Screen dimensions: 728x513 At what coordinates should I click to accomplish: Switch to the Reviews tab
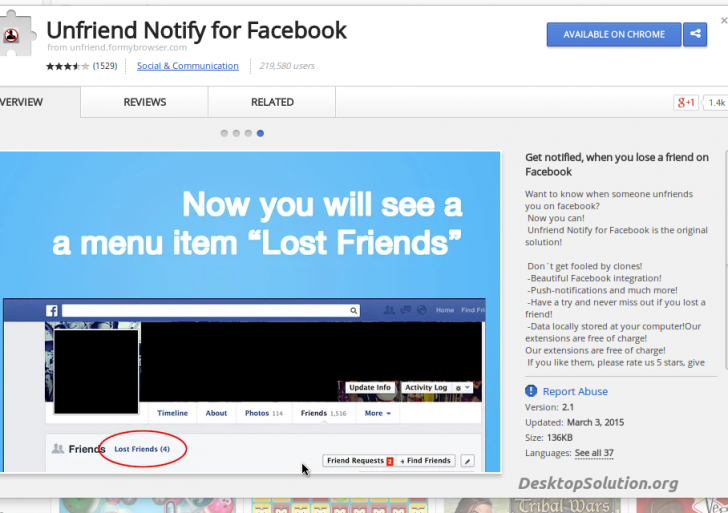(x=144, y=102)
